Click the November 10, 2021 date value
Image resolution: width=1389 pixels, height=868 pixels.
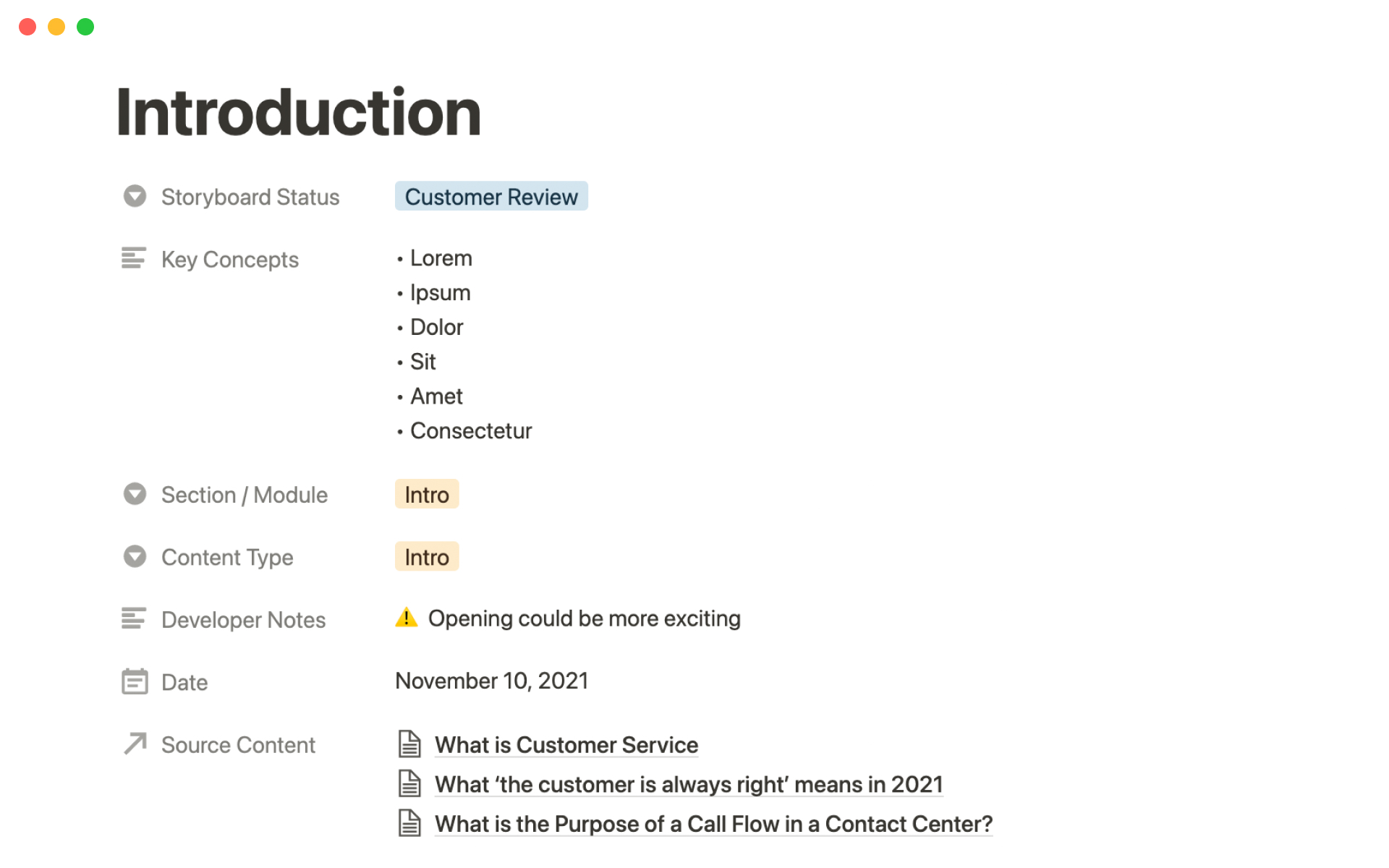coord(491,681)
